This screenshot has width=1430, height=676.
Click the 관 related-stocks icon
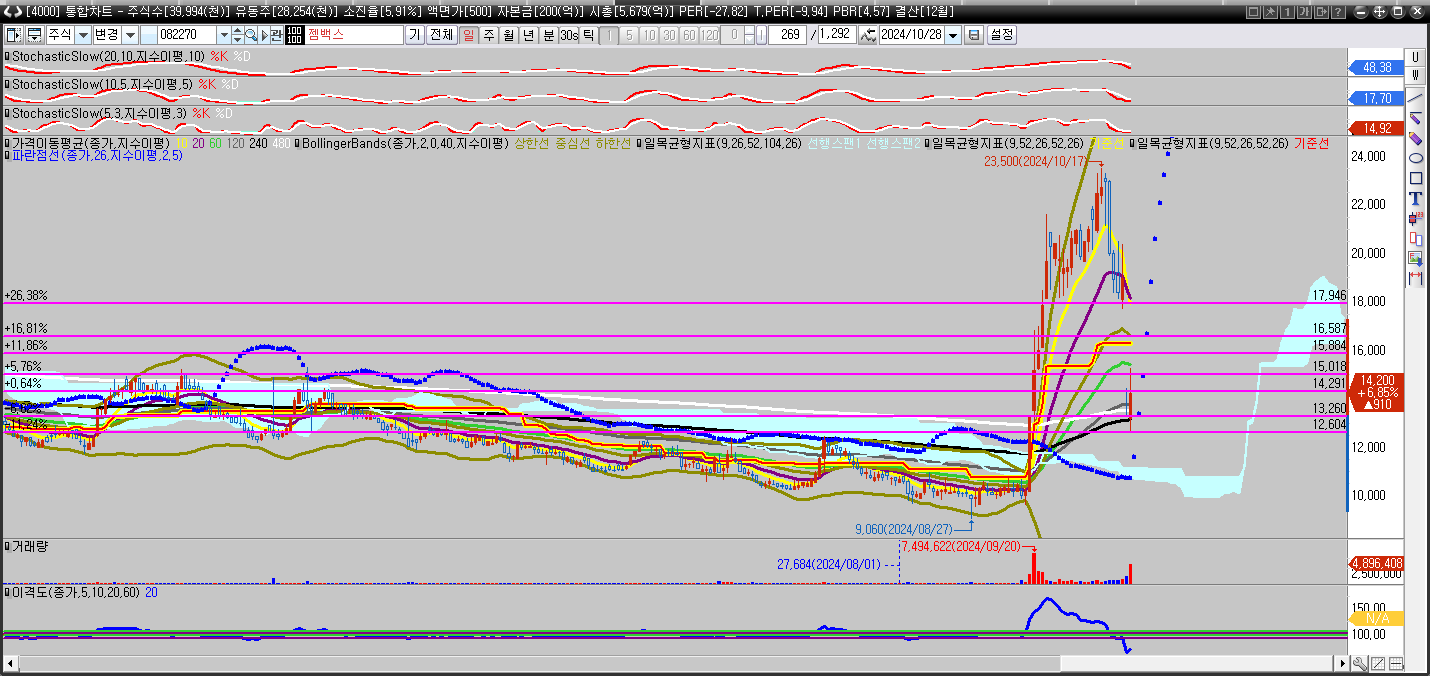[x=276, y=35]
